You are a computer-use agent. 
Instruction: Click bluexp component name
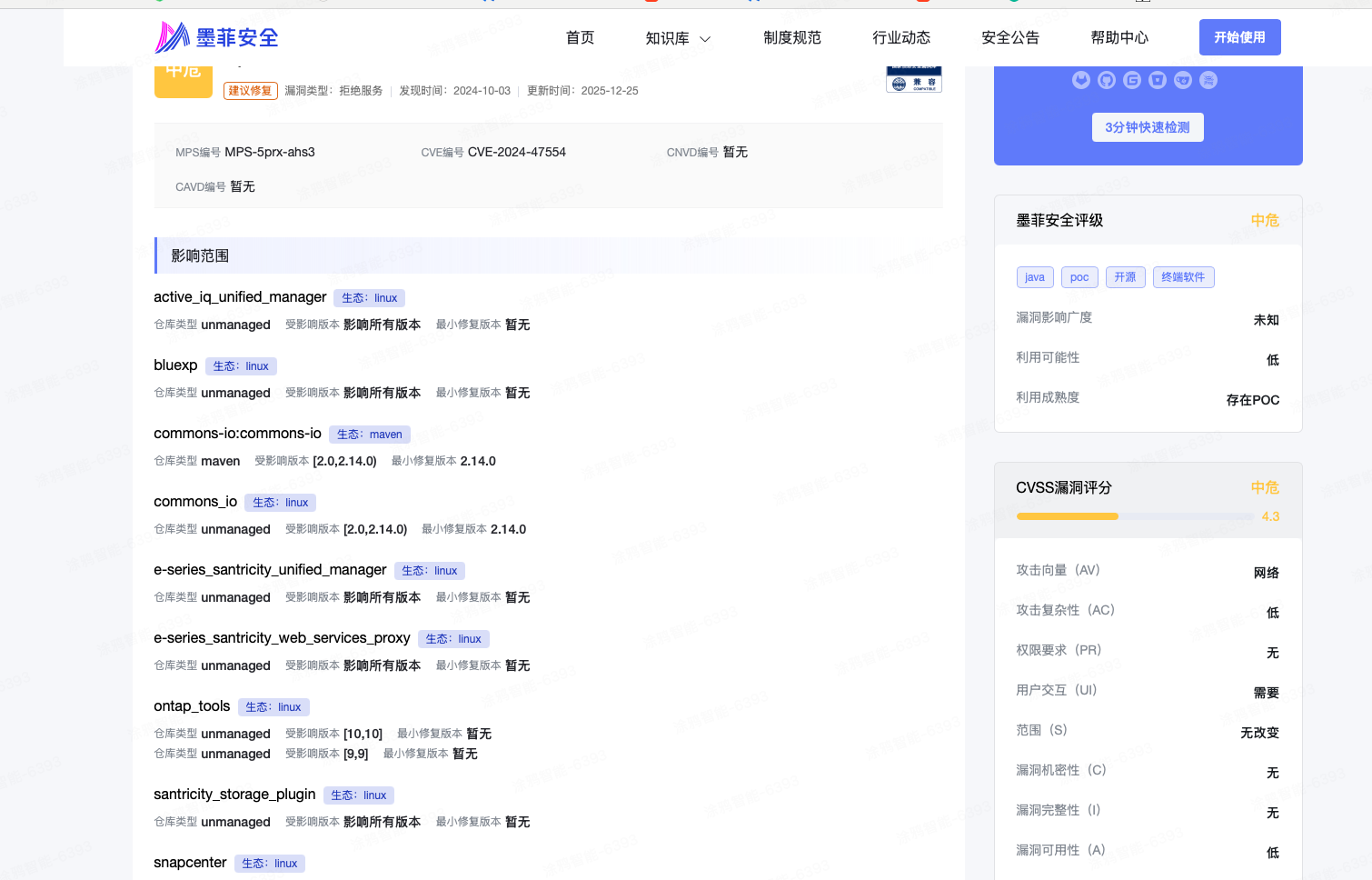click(x=175, y=365)
